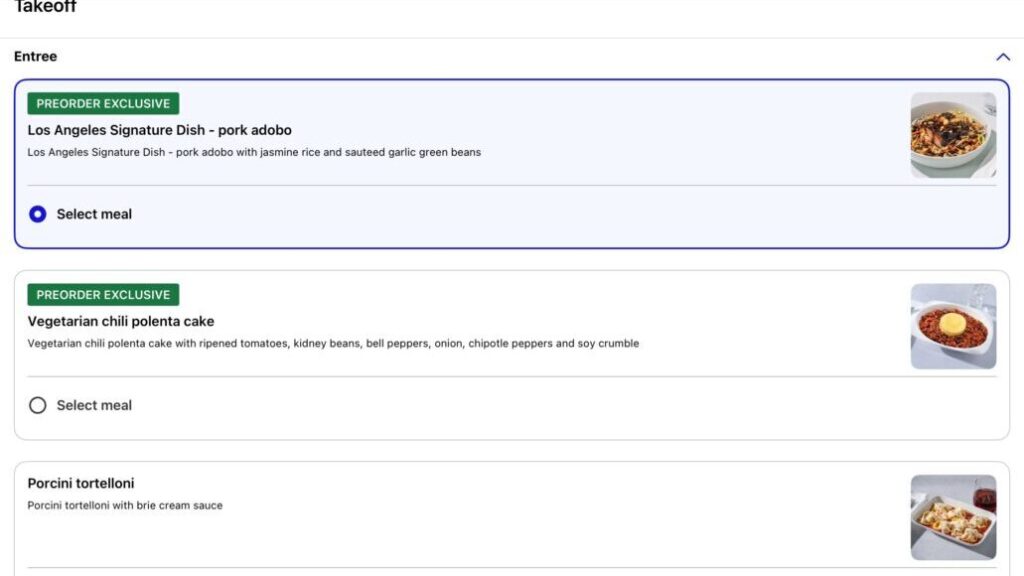Click the 'Select meal' label under pork adobo

click(94, 214)
